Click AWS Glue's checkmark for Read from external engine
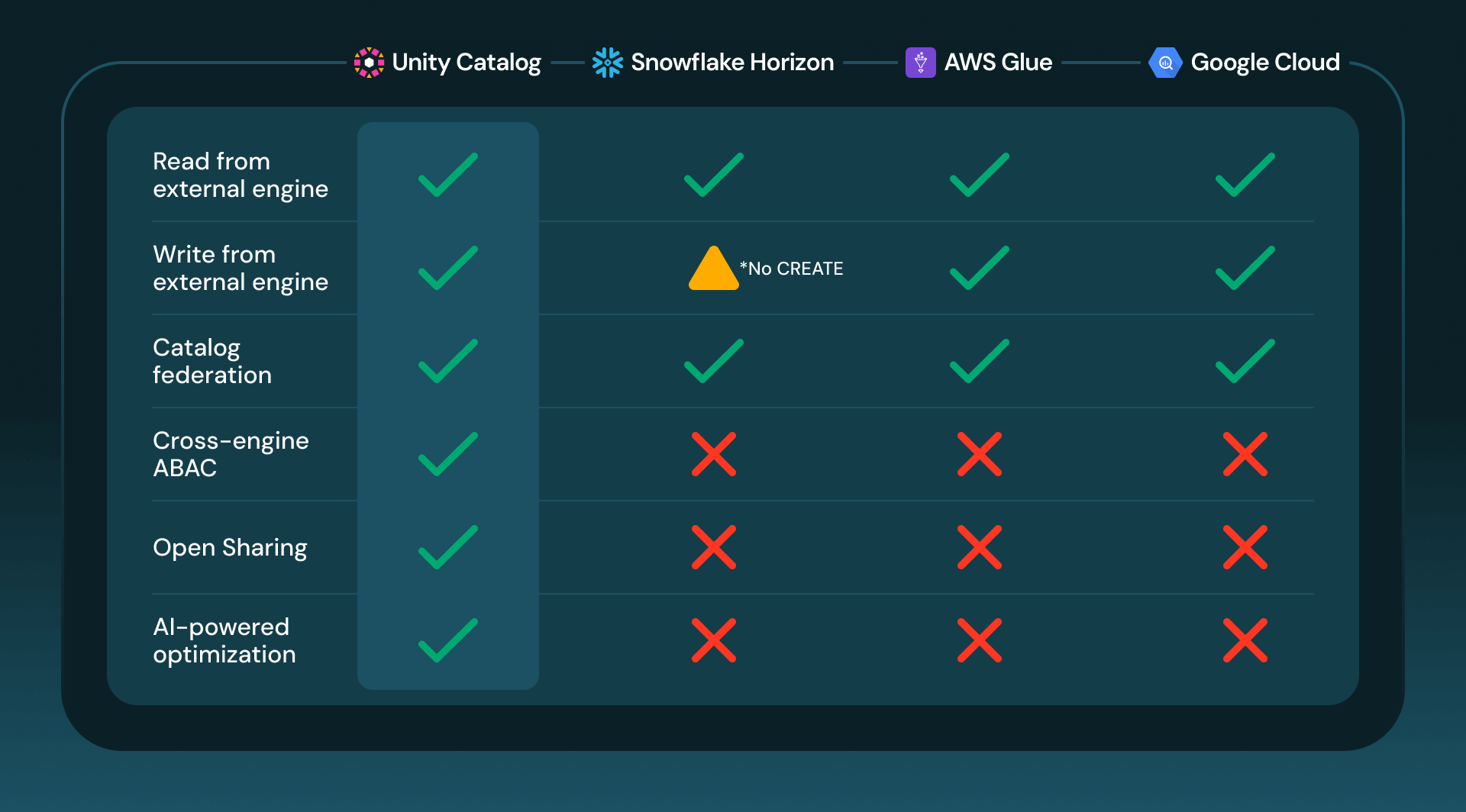The width and height of the screenshot is (1466, 812). (980, 175)
